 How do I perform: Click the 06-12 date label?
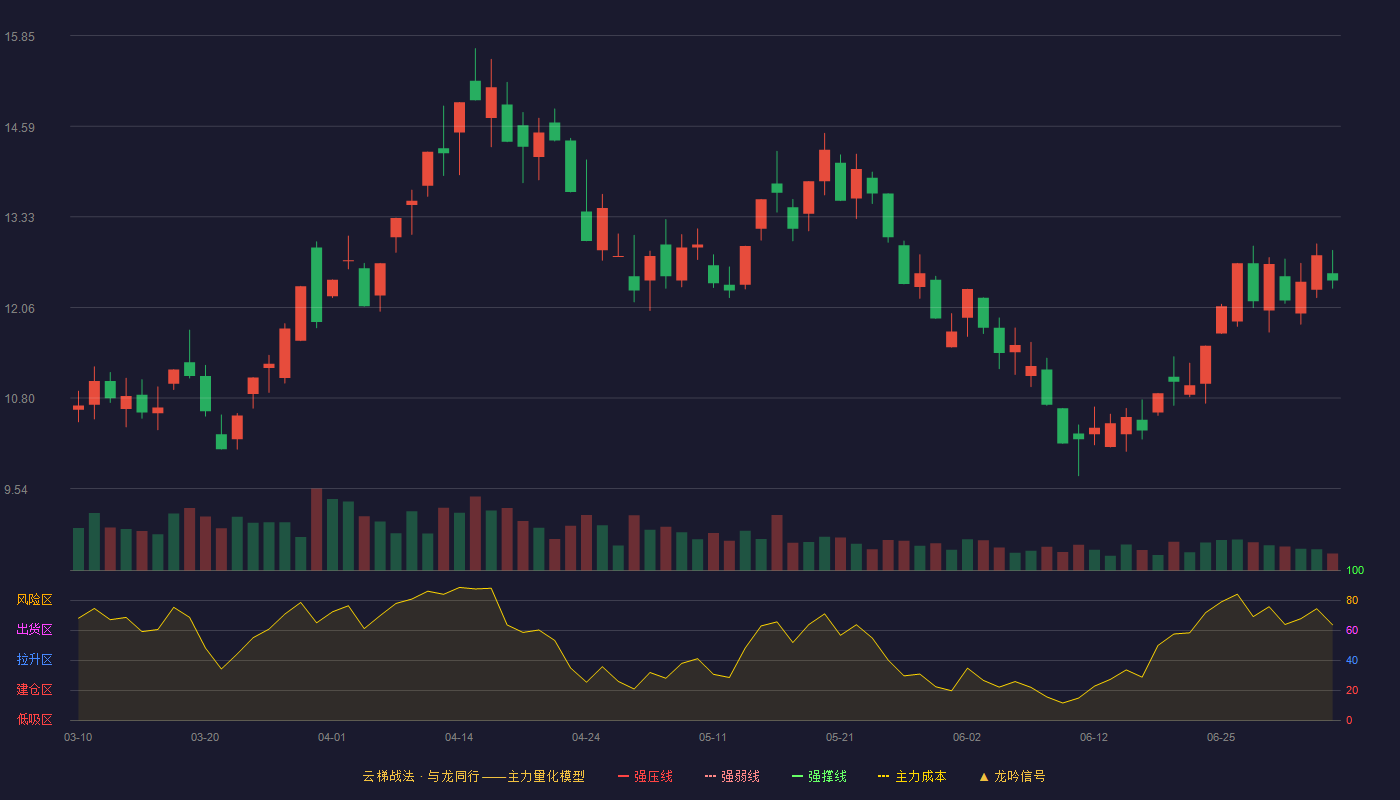[x=1094, y=737]
